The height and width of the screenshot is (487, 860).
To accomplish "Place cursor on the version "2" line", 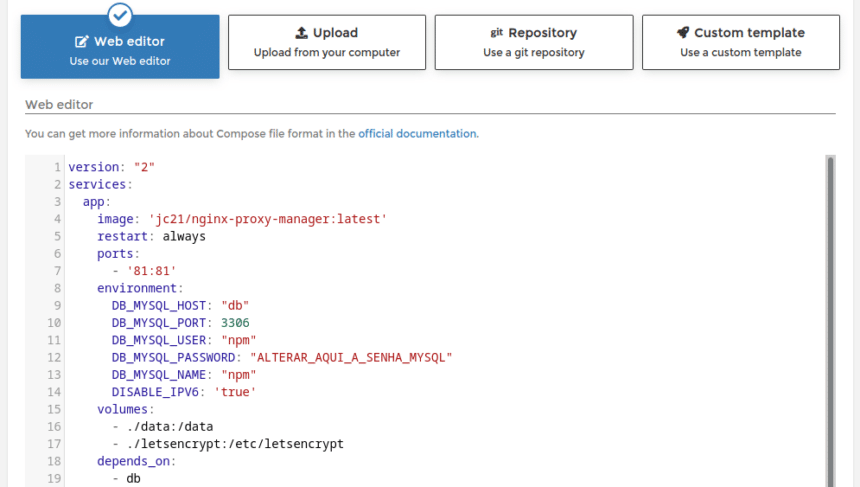I will [x=111, y=167].
